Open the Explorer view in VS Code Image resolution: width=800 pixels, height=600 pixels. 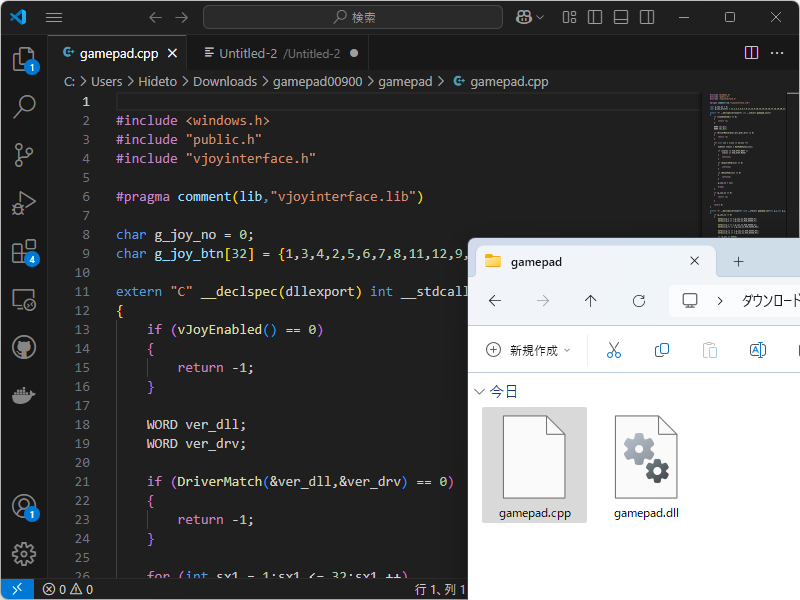coord(24,59)
